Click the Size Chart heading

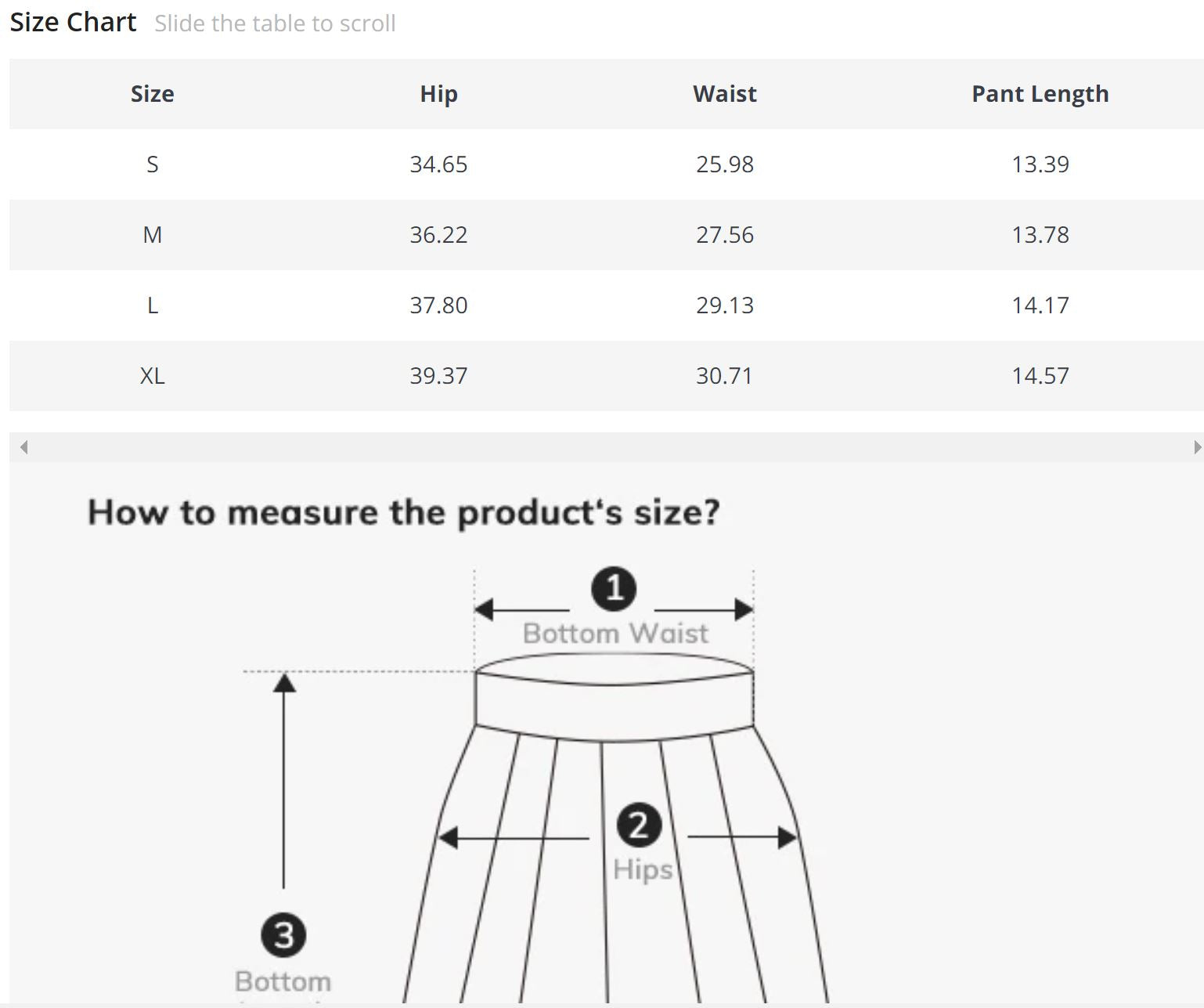click(73, 22)
